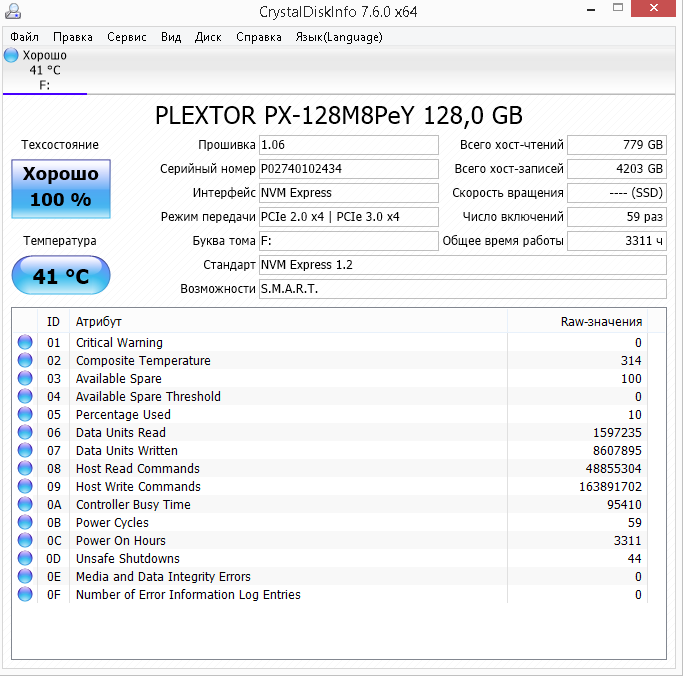Select the Percentage Used attribute text

(x=123, y=415)
